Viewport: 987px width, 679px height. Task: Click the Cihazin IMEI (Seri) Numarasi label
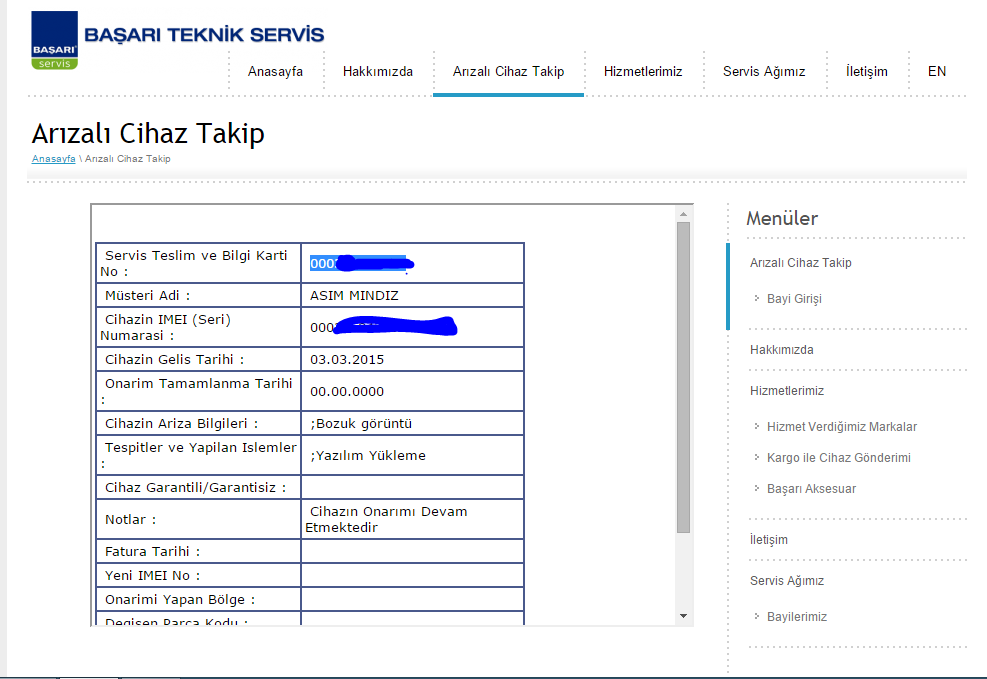(166, 327)
